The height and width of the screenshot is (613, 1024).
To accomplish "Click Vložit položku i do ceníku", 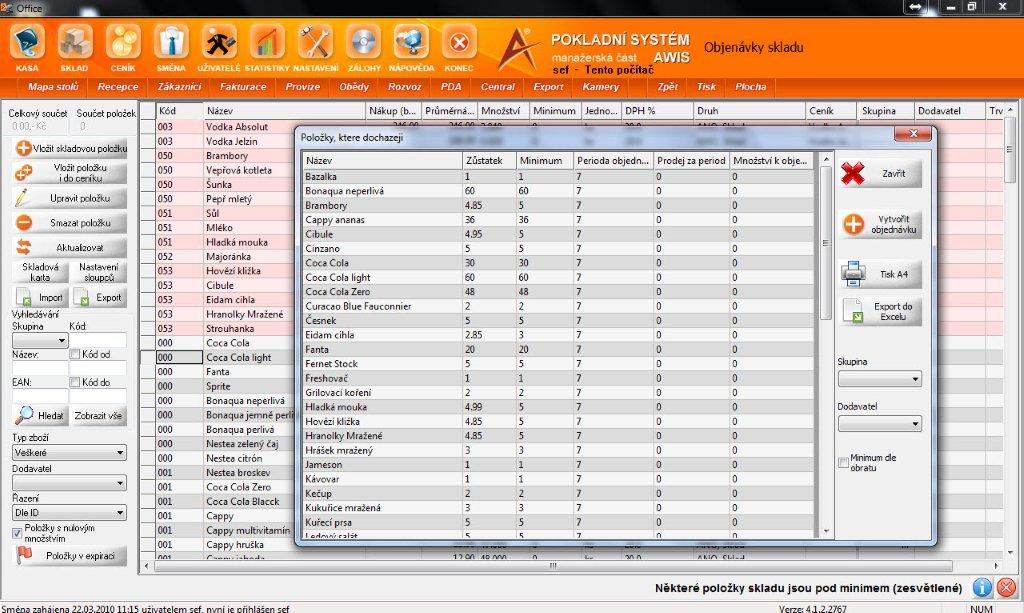I will tap(70, 173).
